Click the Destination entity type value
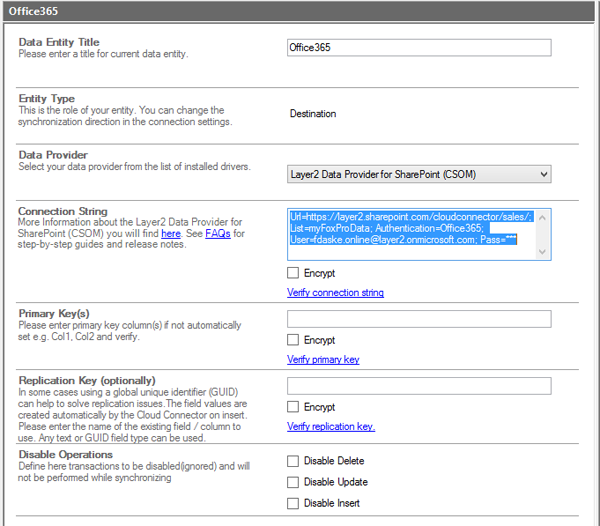Screen dimensions: 600x526 click(312, 114)
